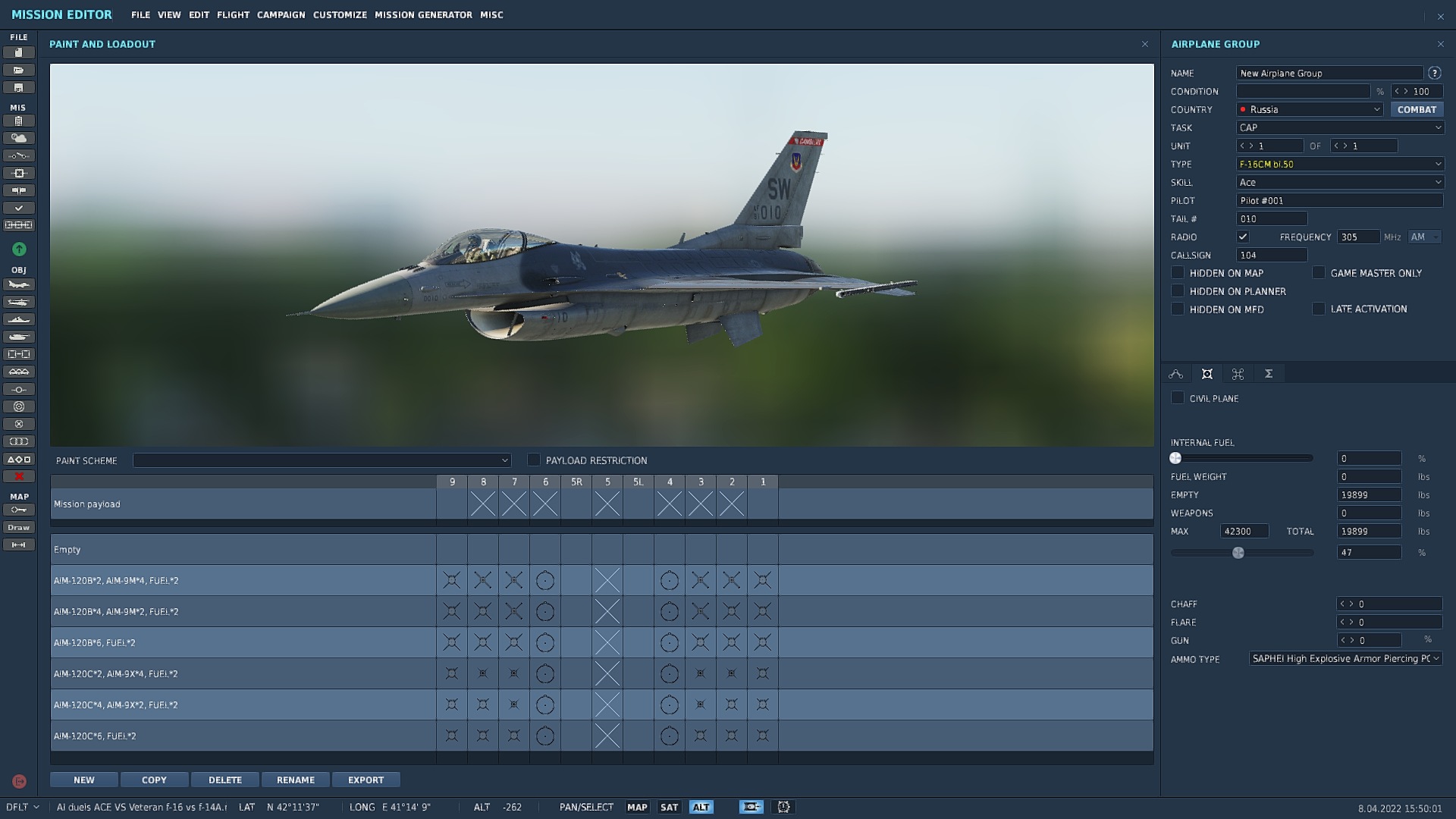This screenshot has width=1456, height=819.
Task: Uncheck the Radio checkbox
Action: click(1243, 237)
